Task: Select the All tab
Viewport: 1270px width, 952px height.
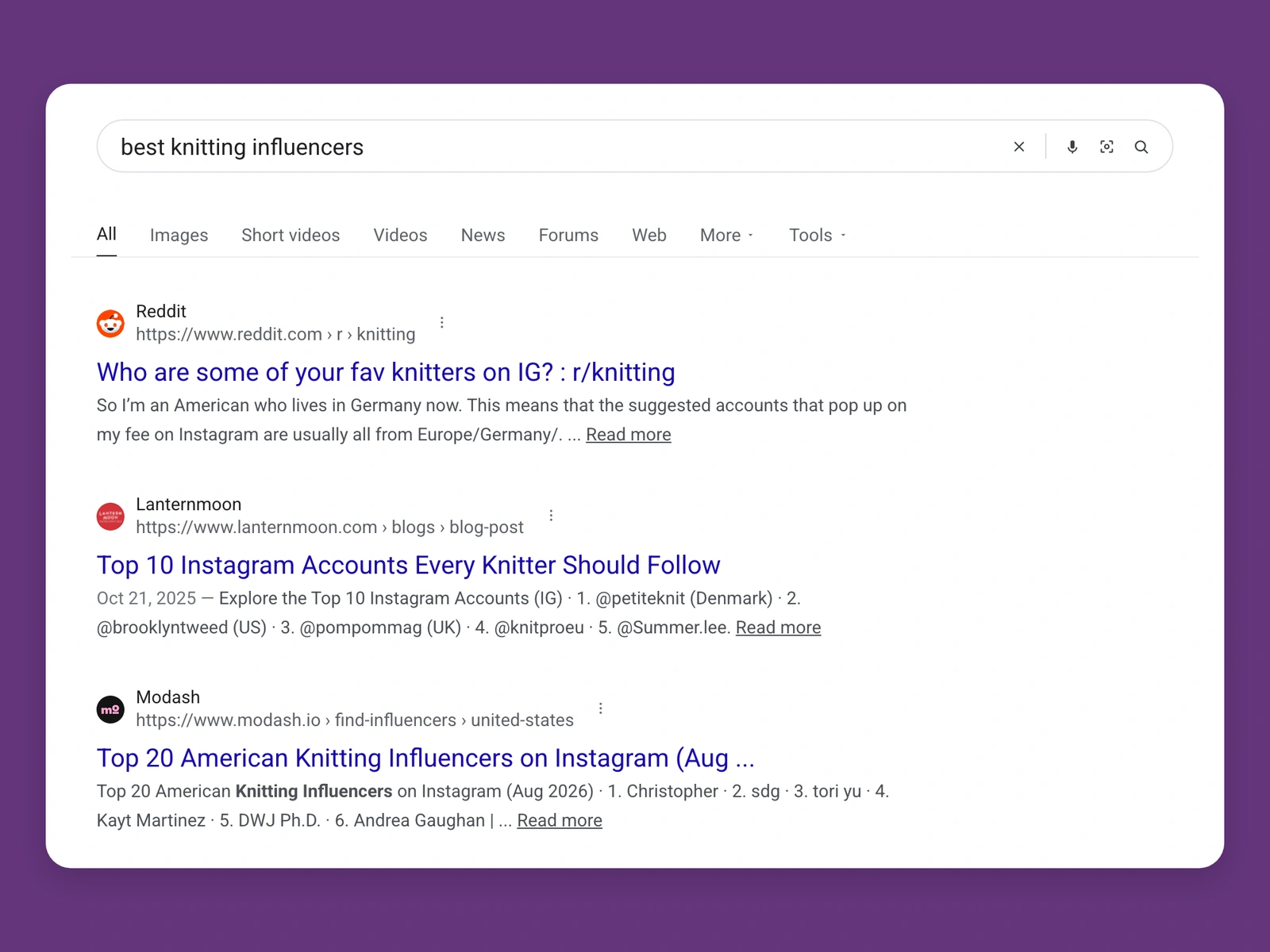Action: point(106,234)
